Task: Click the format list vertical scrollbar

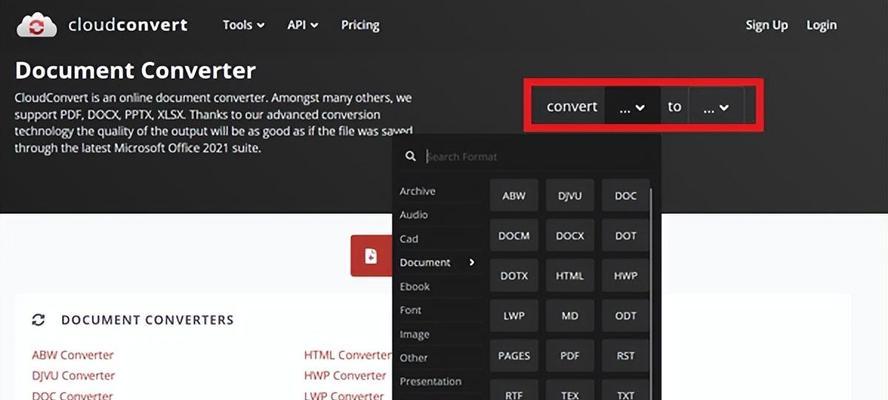Action: (x=652, y=293)
